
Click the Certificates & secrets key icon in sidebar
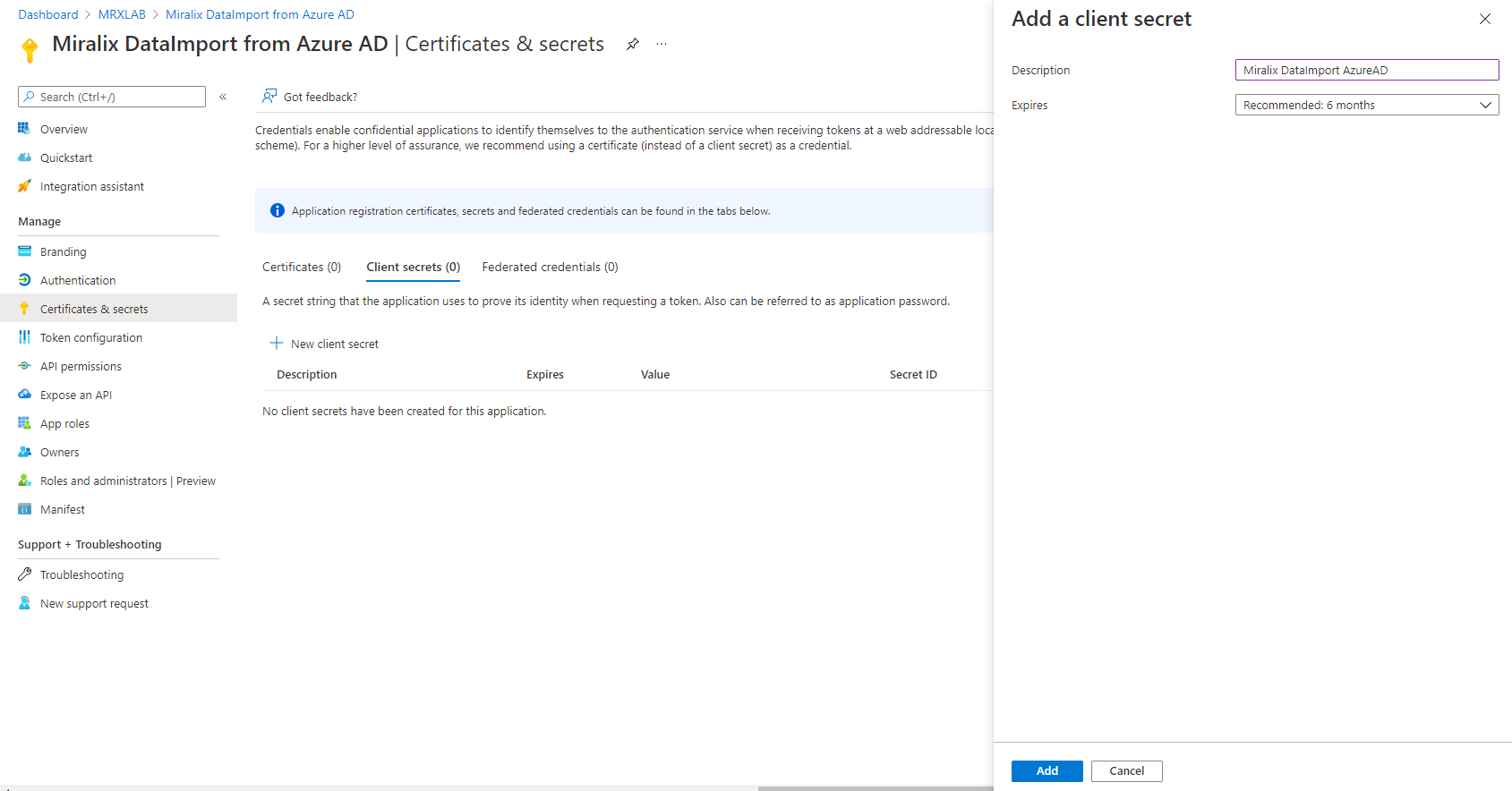tap(24, 309)
